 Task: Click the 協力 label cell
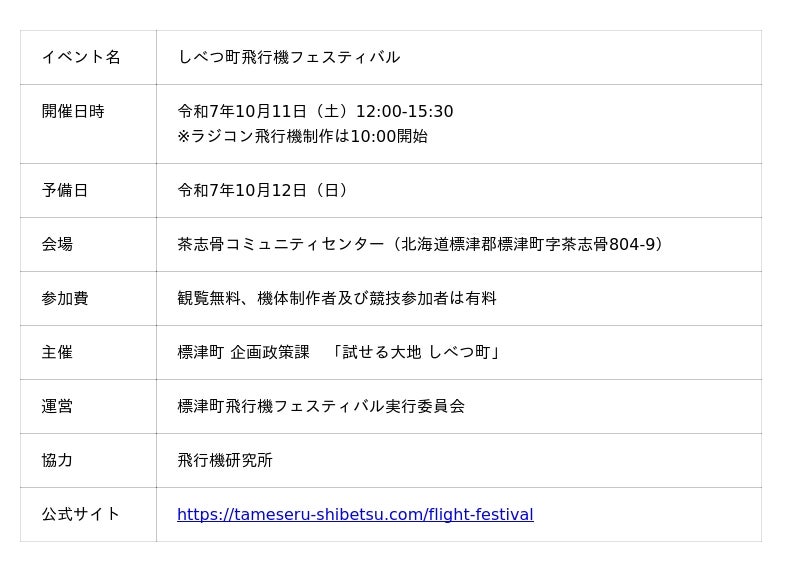(57, 460)
